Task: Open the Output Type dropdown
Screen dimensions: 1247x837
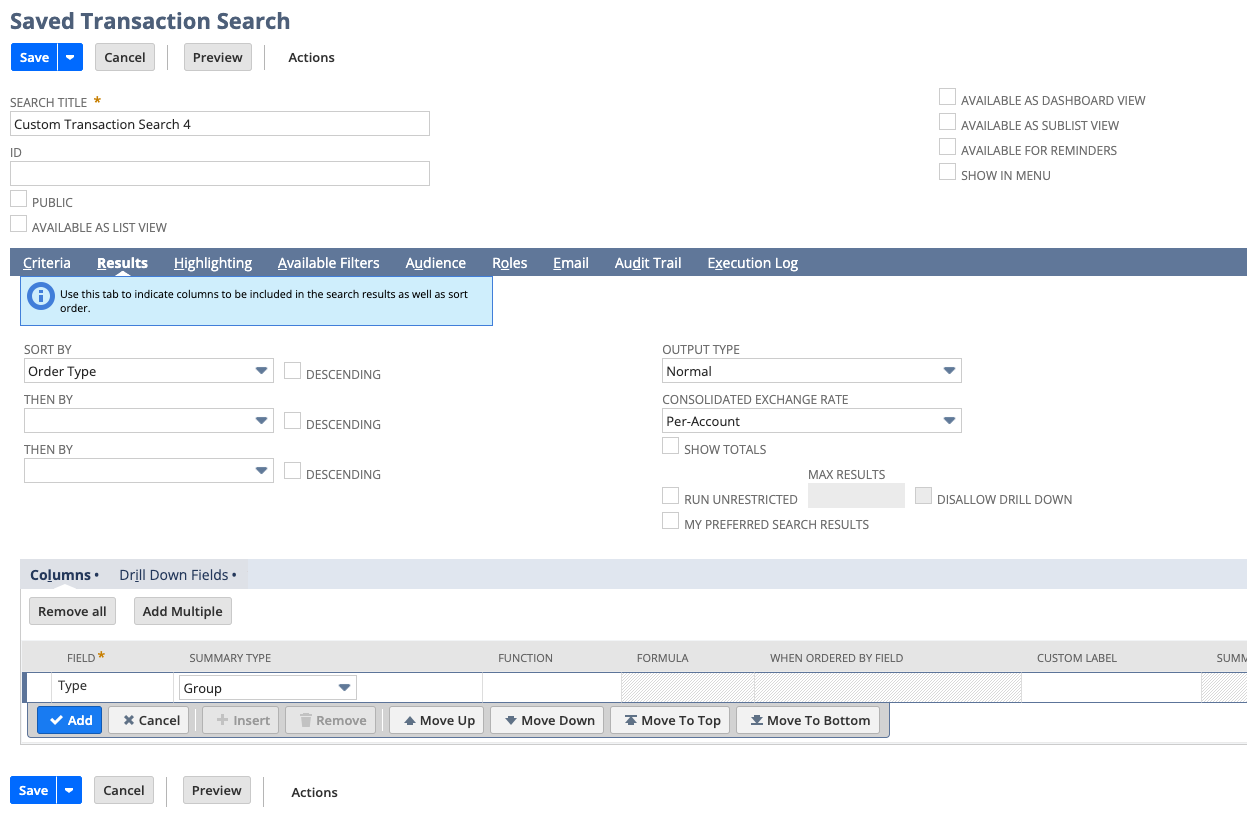Action: click(x=811, y=371)
